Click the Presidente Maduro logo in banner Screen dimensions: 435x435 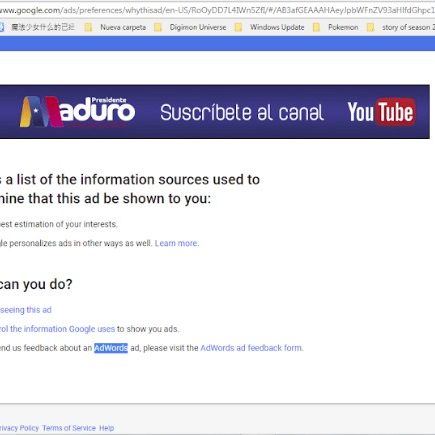[x=78, y=112]
